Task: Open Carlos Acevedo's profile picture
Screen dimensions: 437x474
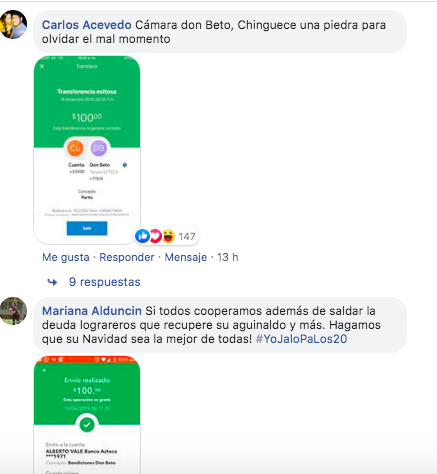Action: coord(13,24)
